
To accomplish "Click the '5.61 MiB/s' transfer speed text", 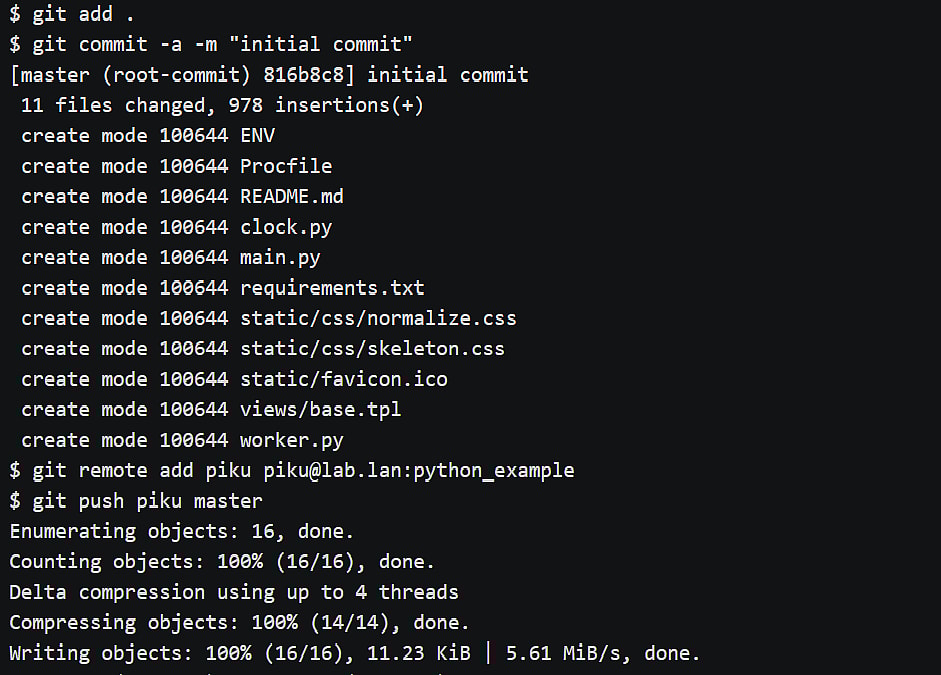I will [563, 653].
